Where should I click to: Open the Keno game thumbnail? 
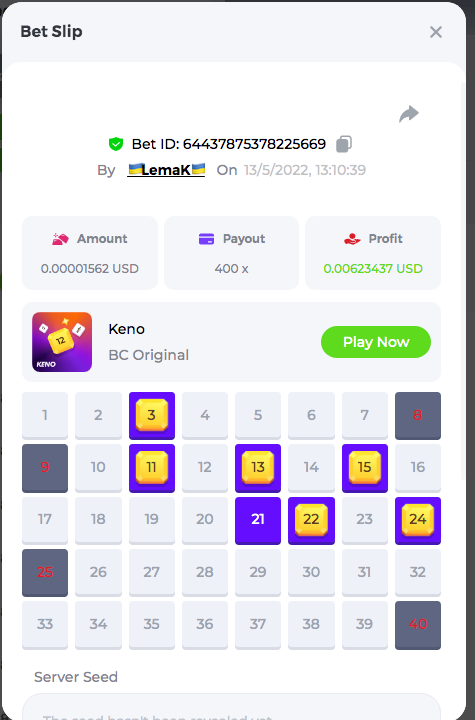point(62,342)
